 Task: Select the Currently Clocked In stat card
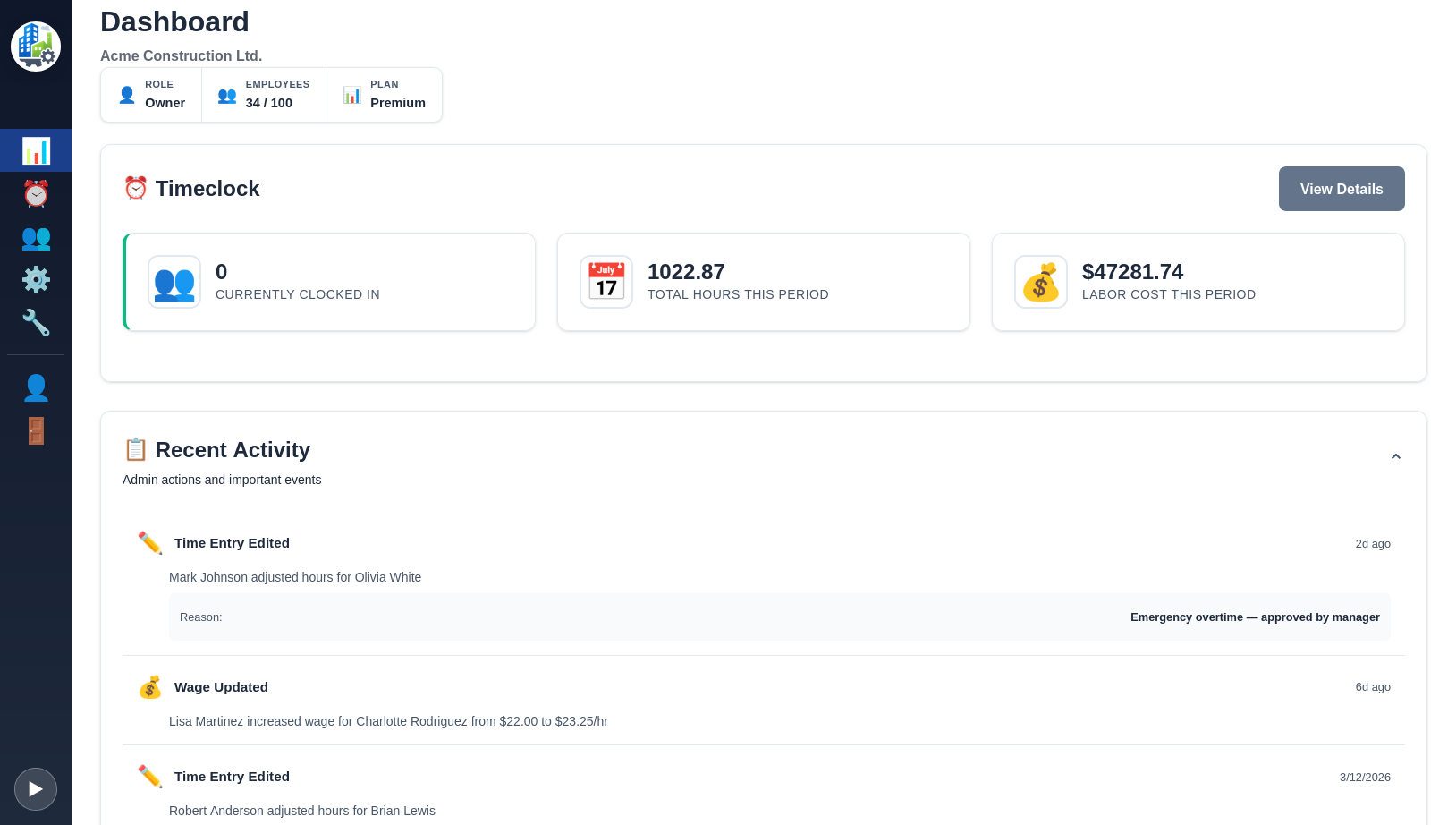click(x=328, y=281)
